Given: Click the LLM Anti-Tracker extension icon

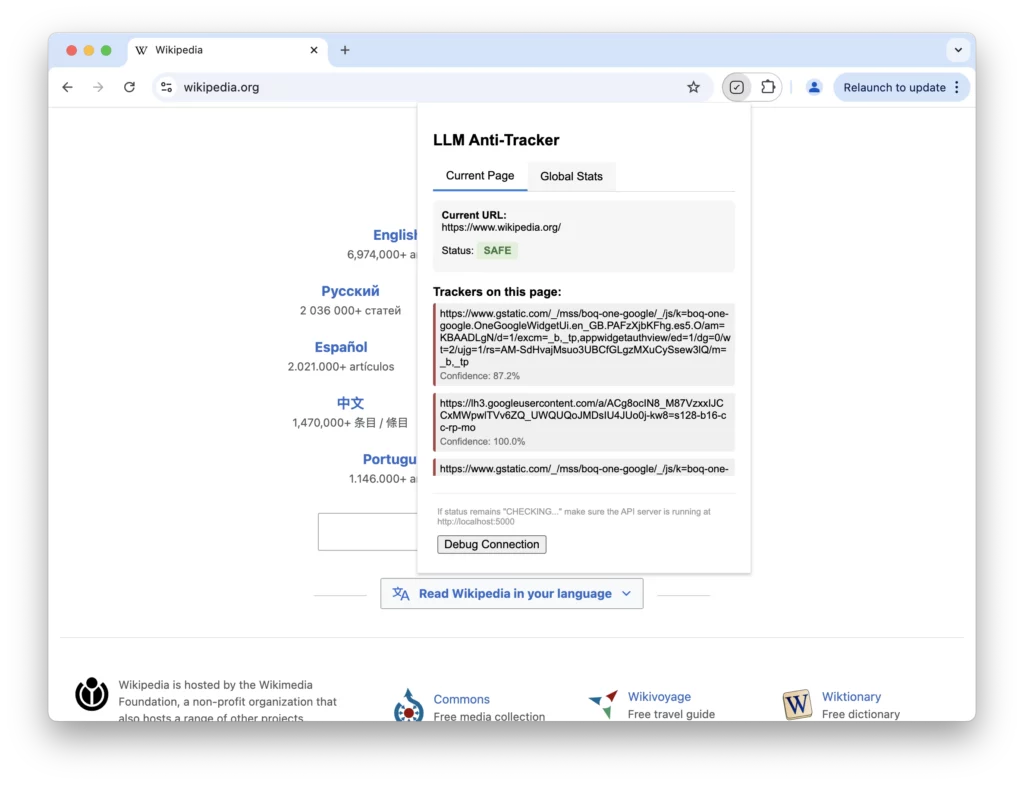Looking at the screenshot, I should (x=737, y=87).
